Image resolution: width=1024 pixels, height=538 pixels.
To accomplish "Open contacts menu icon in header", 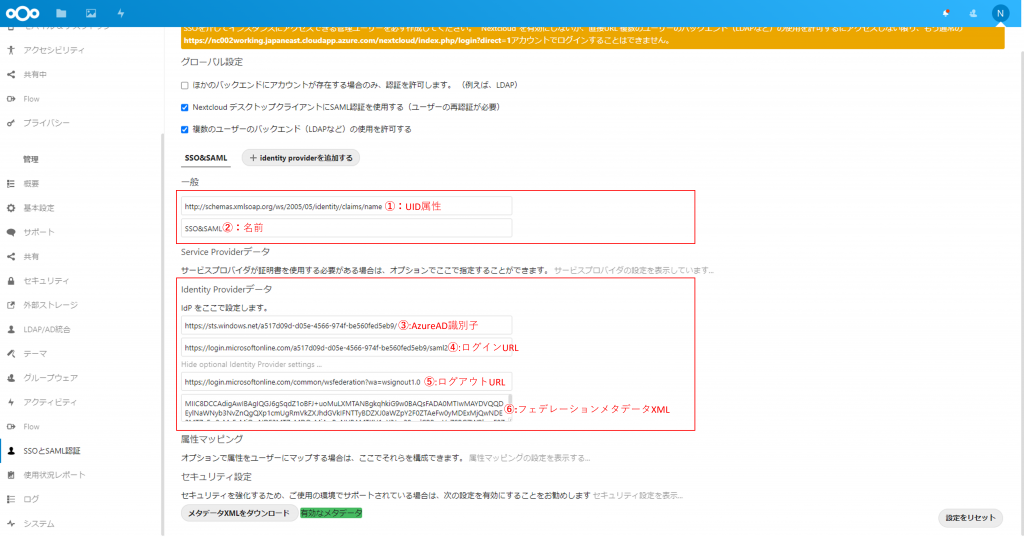I will [973, 13].
